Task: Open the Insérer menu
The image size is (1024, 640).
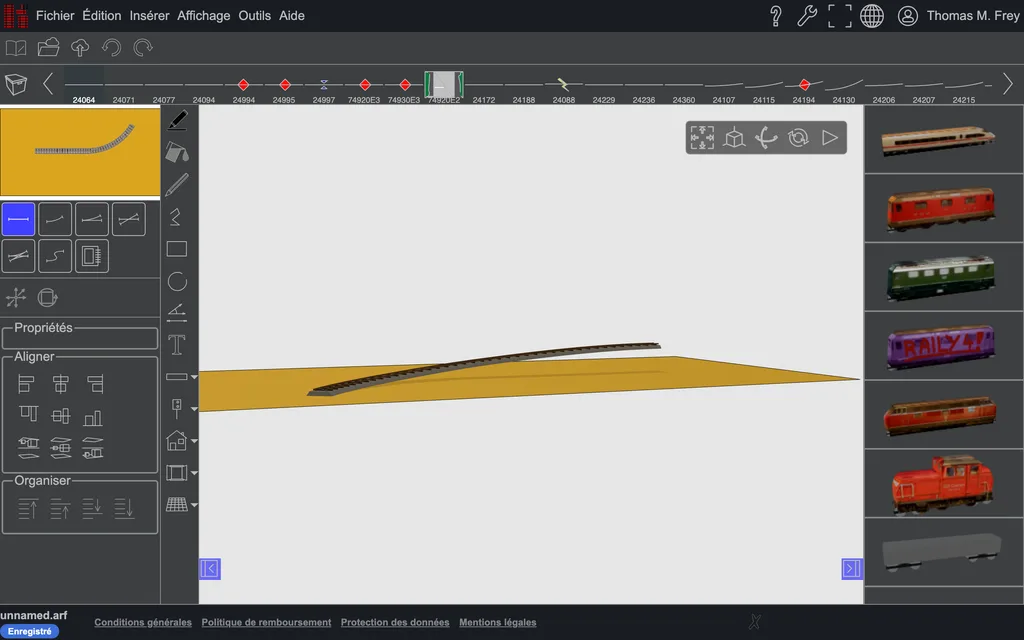Action: [150, 16]
